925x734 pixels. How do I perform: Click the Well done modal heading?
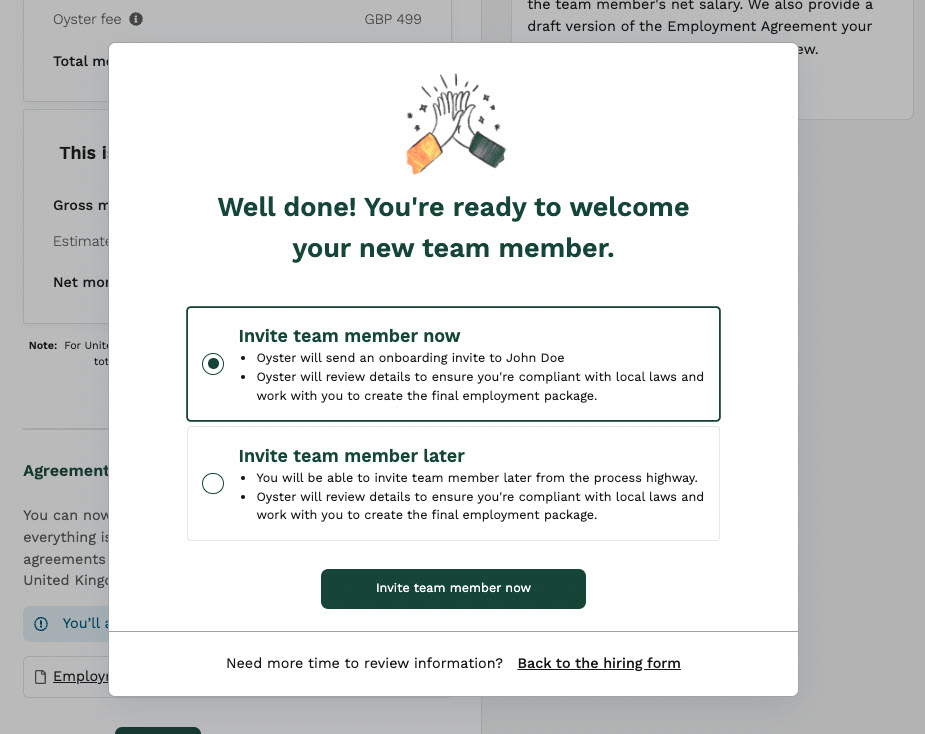click(453, 227)
